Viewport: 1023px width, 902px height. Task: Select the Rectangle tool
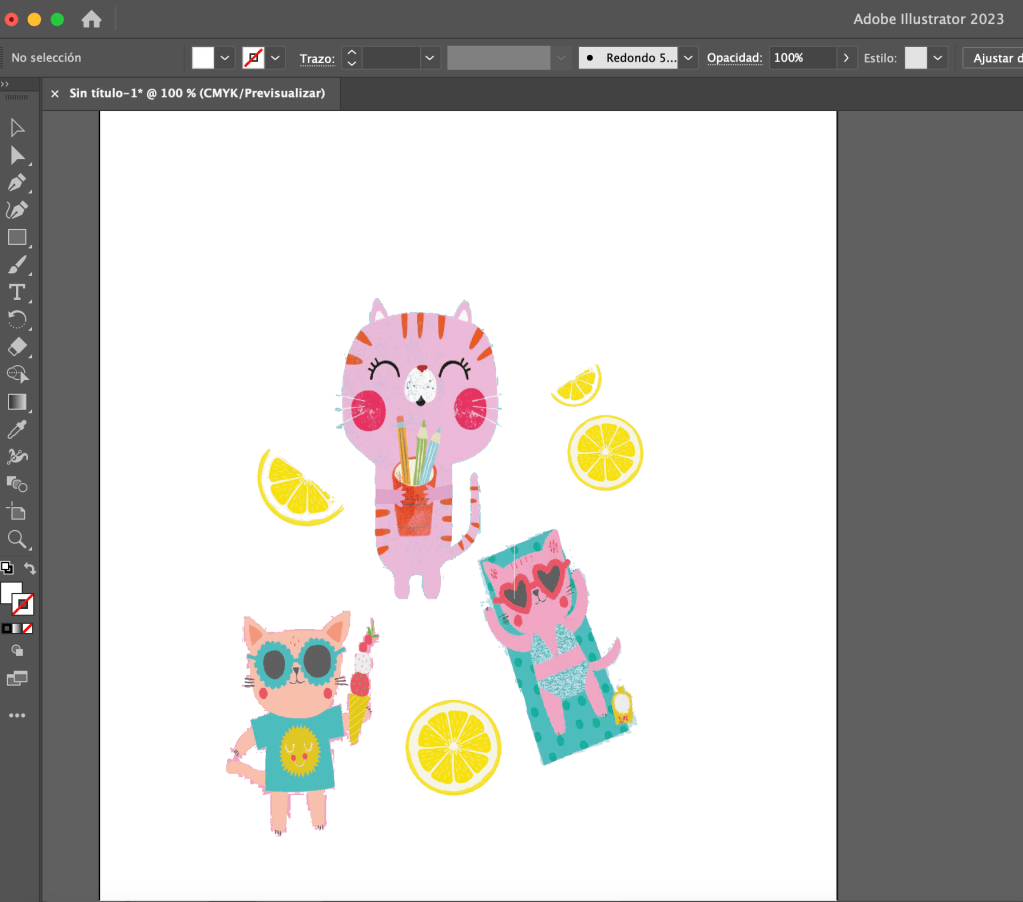point(17,238)
